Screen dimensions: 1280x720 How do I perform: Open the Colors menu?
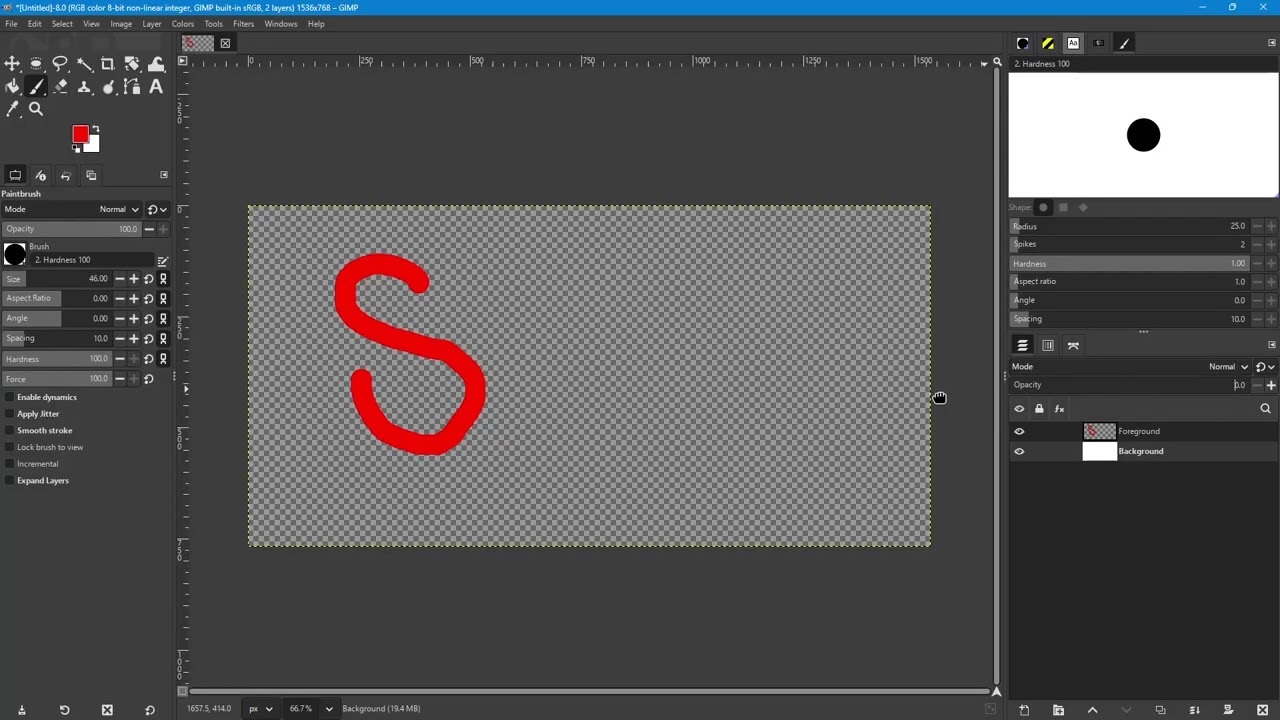[x=183, y=24]
